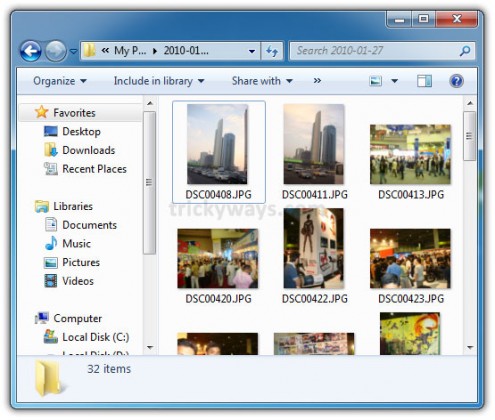
Task: Click the DSC00408.JPG file name
Action: click(218, 194)
